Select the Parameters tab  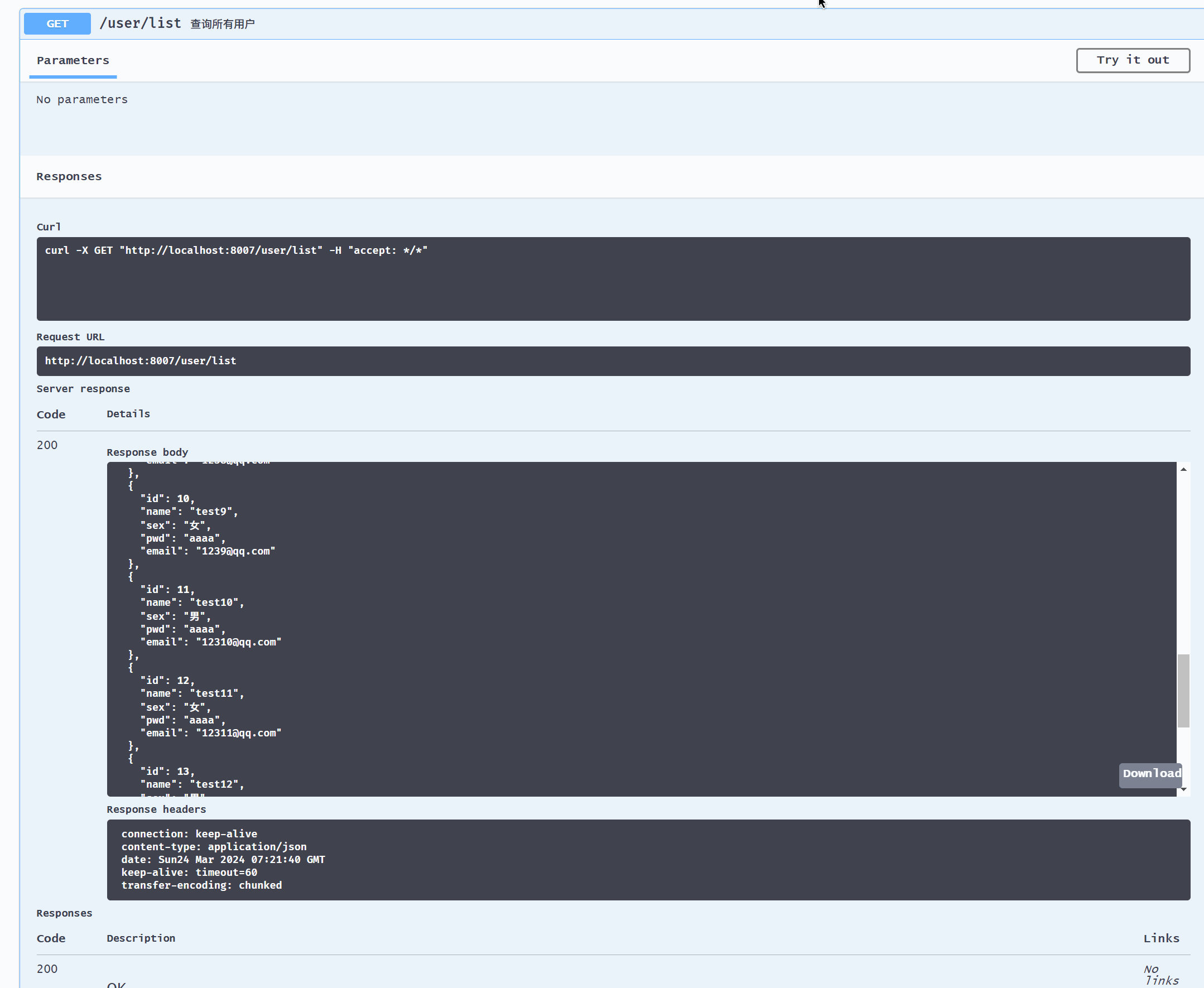pyautogui.click(x=73, y=60)
